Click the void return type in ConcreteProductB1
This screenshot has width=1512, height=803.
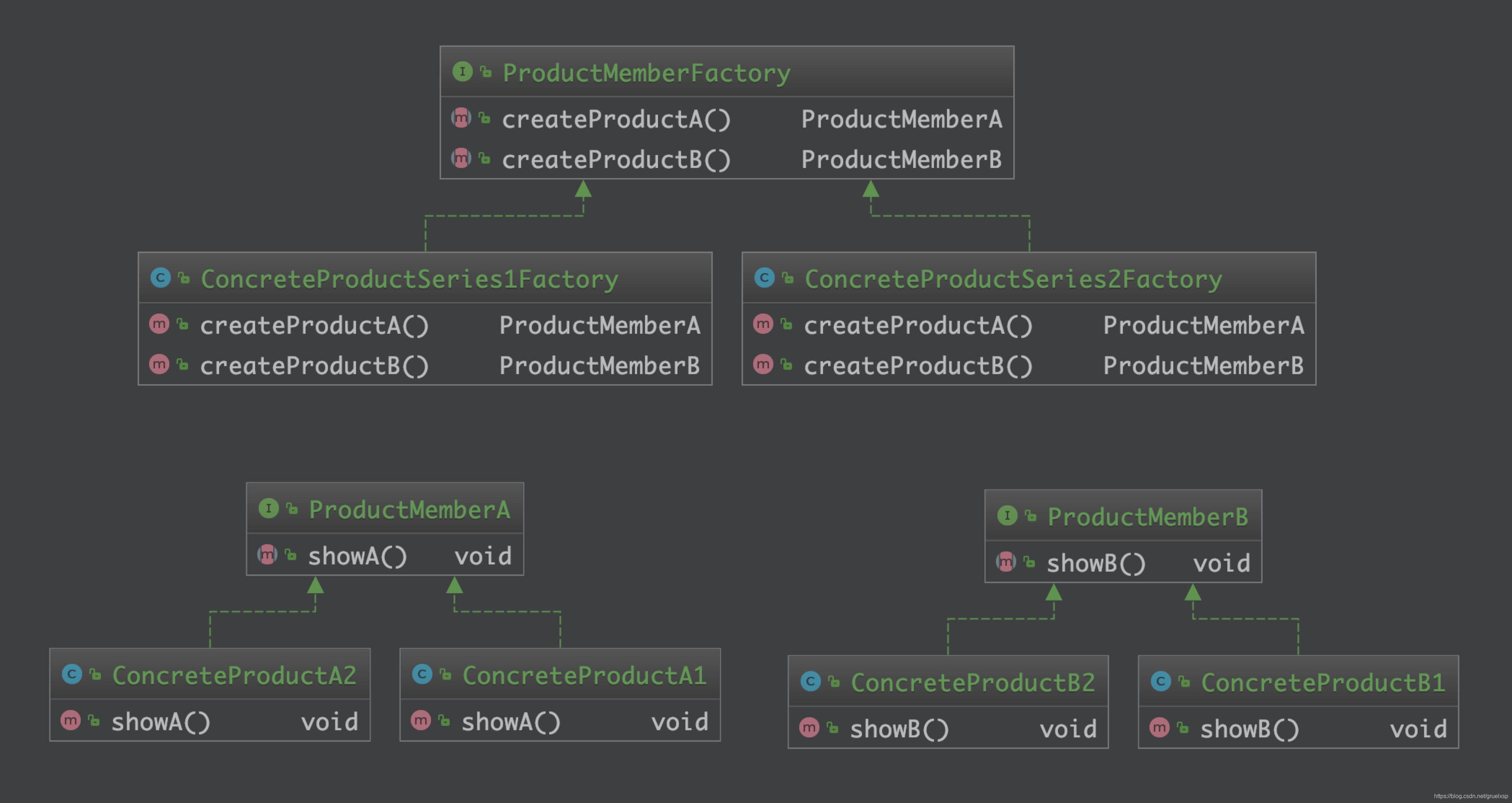pos(1419,729)
